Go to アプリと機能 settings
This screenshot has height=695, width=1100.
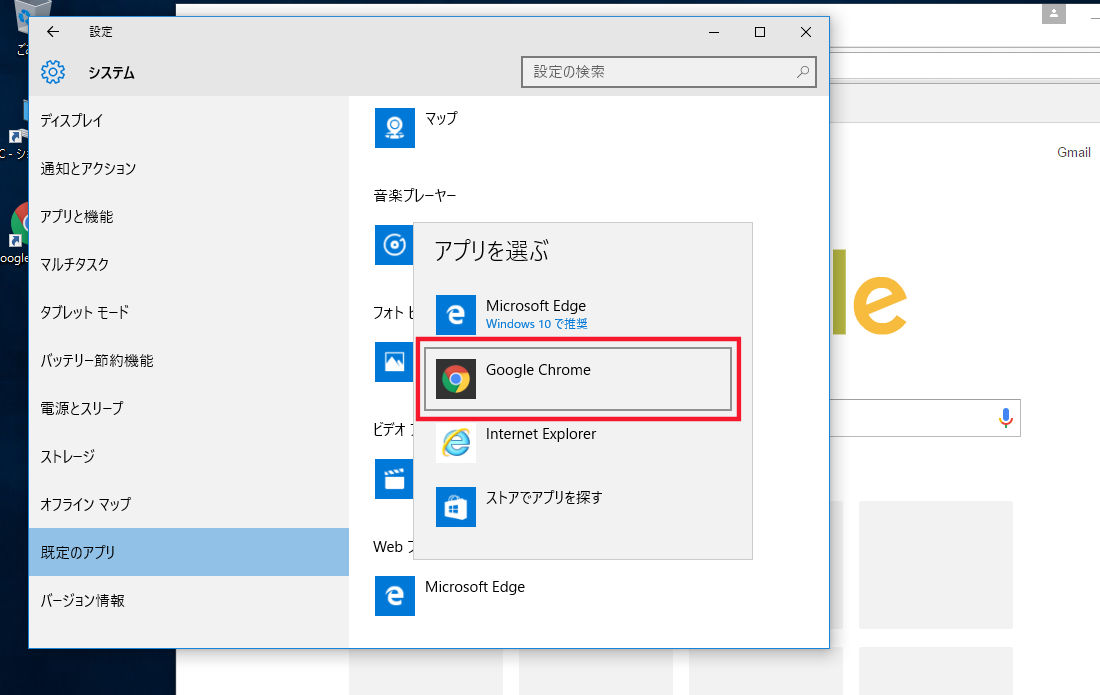(x=189, y=217)
